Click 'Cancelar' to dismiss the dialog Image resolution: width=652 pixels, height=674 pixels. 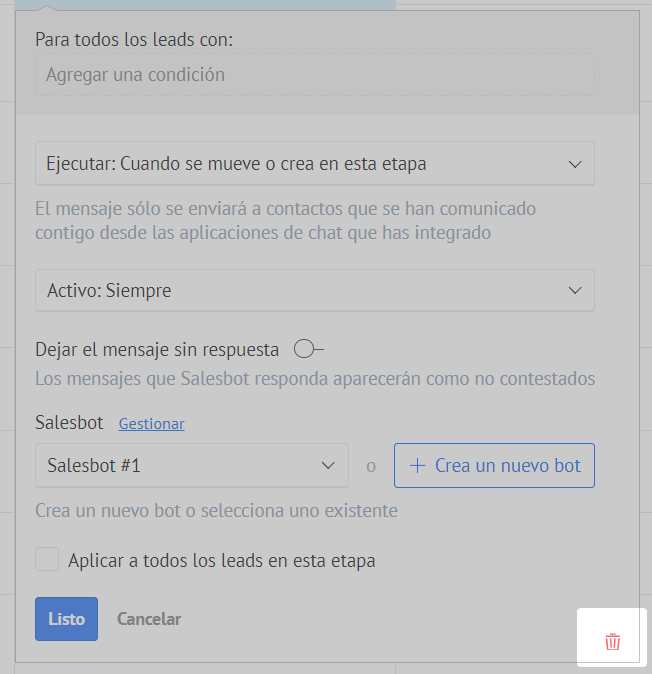click(x=149, y=619)
